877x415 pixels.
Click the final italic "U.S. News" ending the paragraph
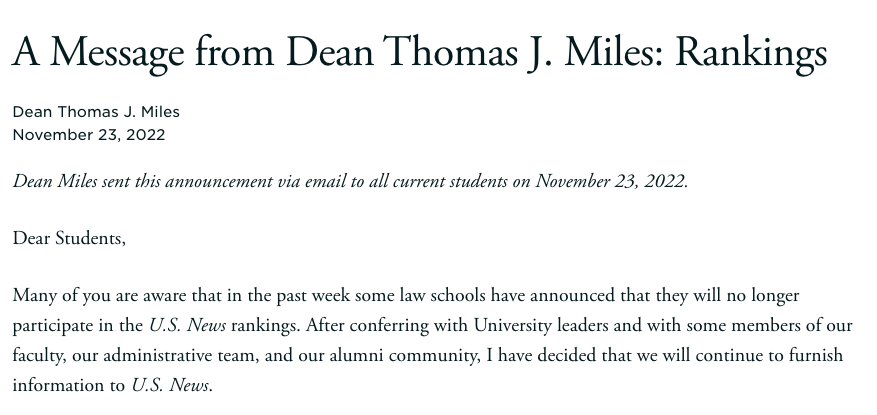pos(170,386)
